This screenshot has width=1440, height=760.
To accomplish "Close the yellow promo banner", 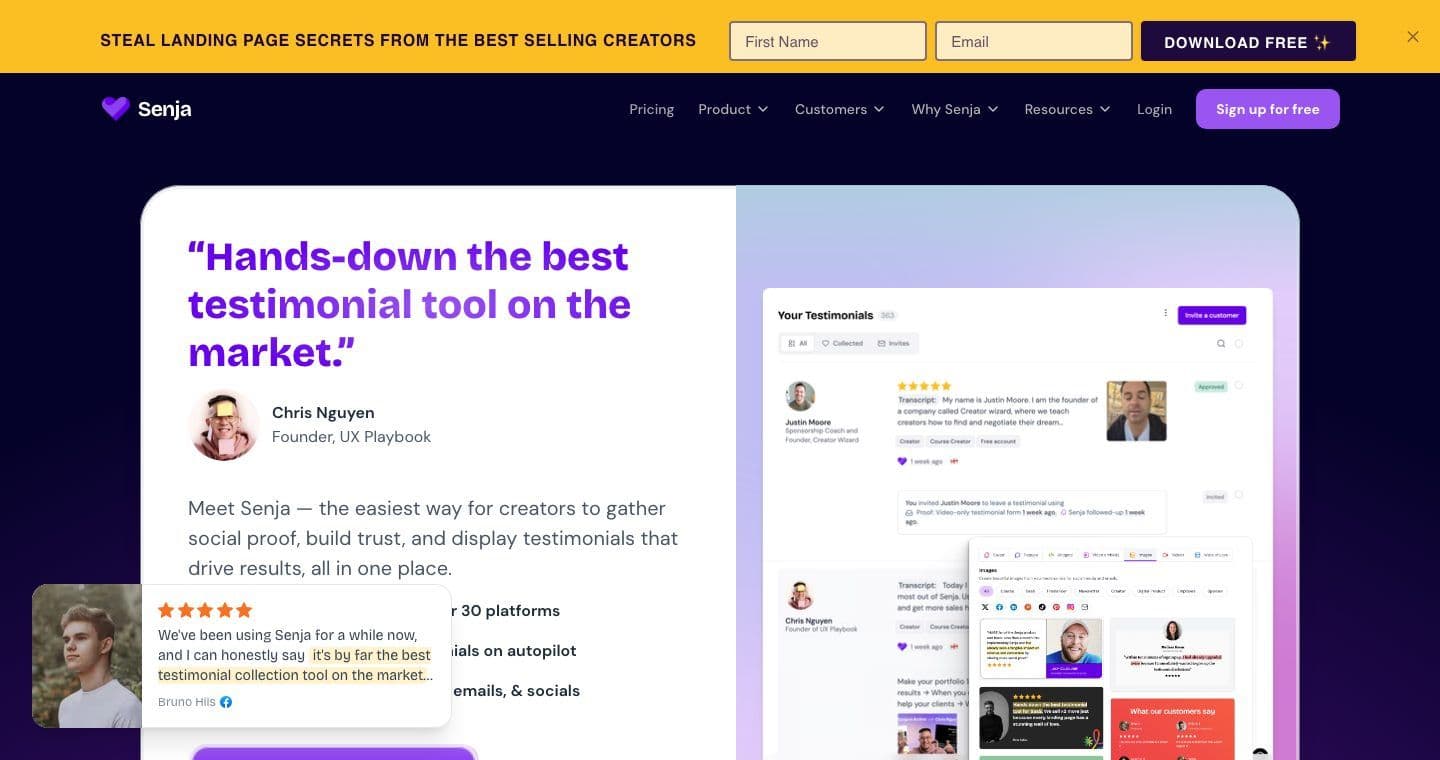I will (x=1412, y=37).
